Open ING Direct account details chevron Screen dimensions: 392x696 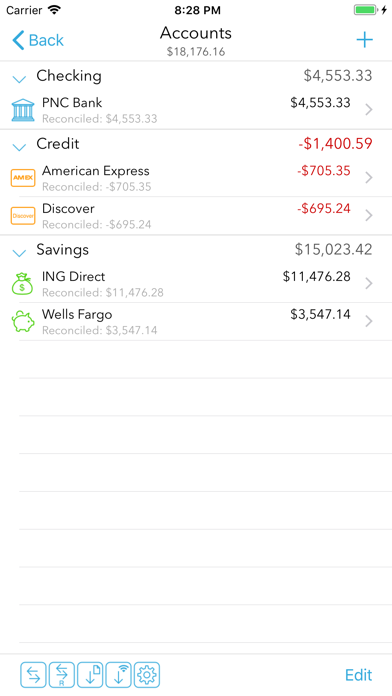pos(368,283)
